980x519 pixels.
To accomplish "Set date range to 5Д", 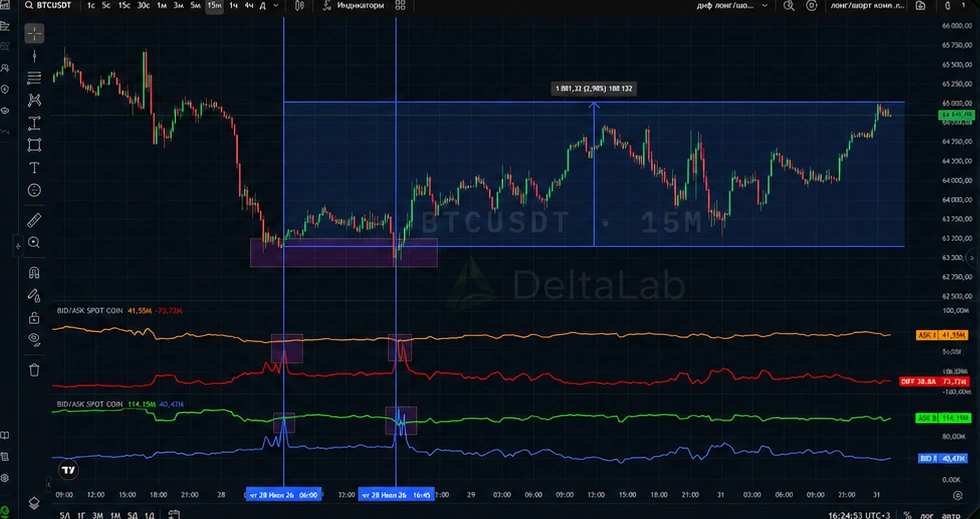I will pos(132,515).
